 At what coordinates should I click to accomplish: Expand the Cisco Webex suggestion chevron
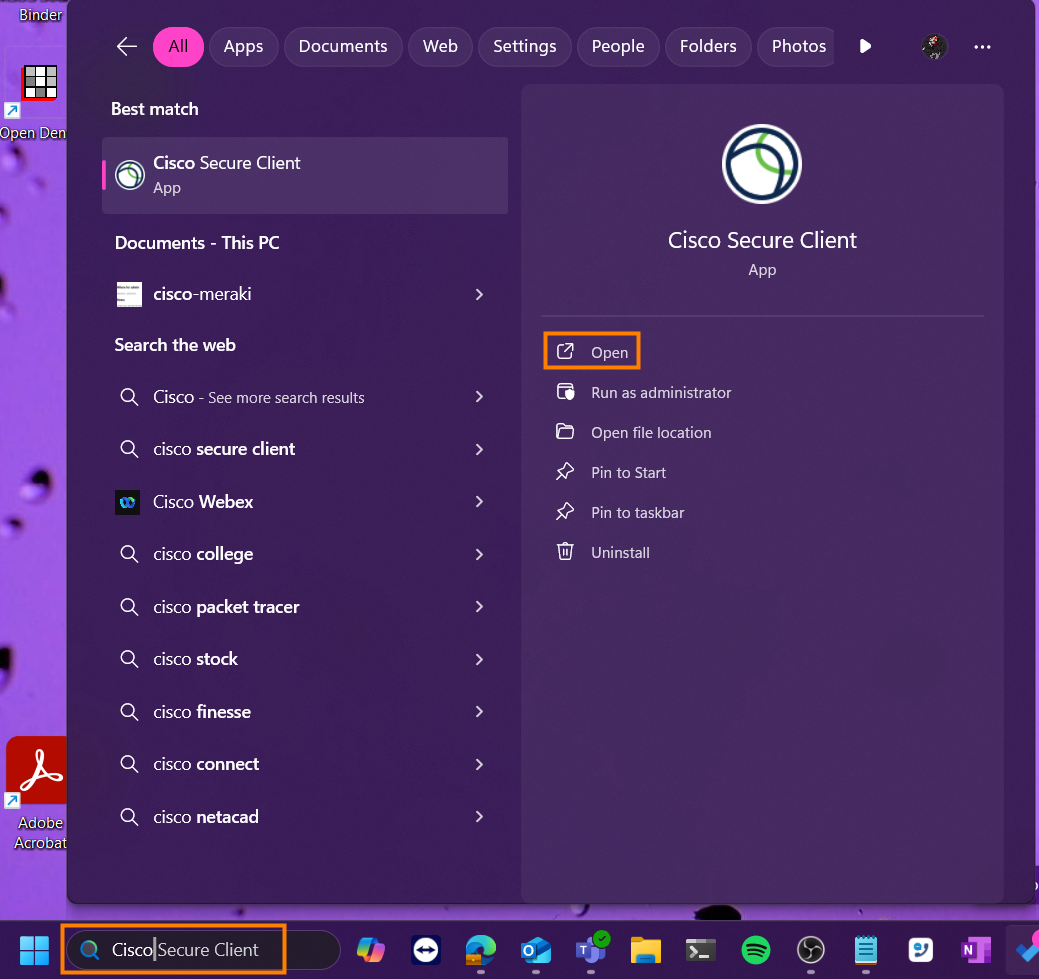pos(479,502)
